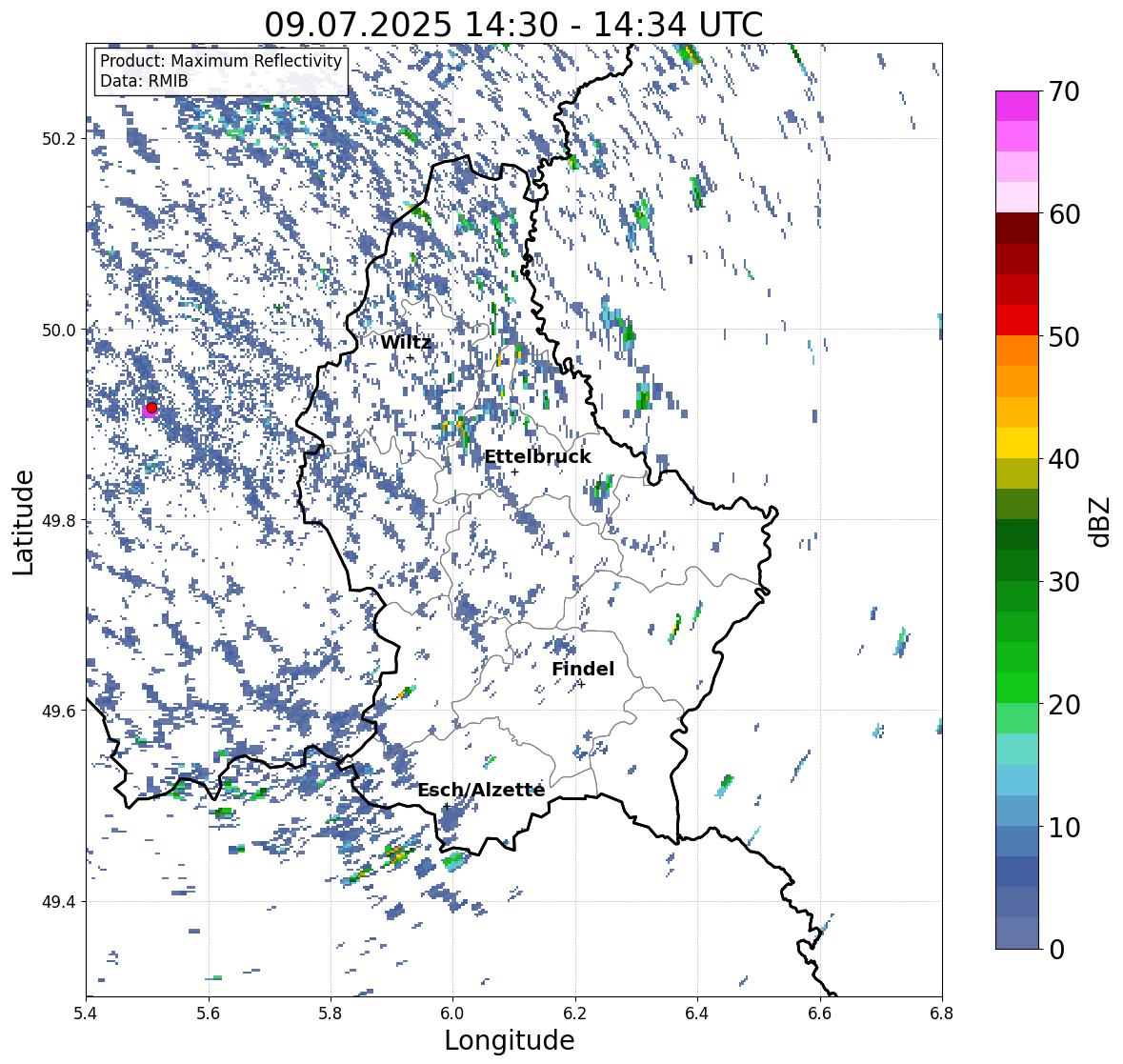Click the Longitude axis label

(x=510, y=1040)
